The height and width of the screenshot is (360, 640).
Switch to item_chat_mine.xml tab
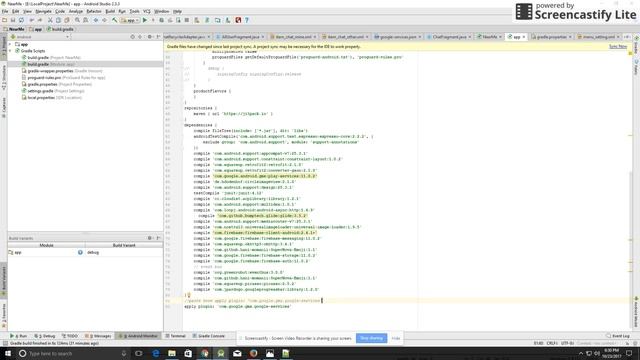292,37
